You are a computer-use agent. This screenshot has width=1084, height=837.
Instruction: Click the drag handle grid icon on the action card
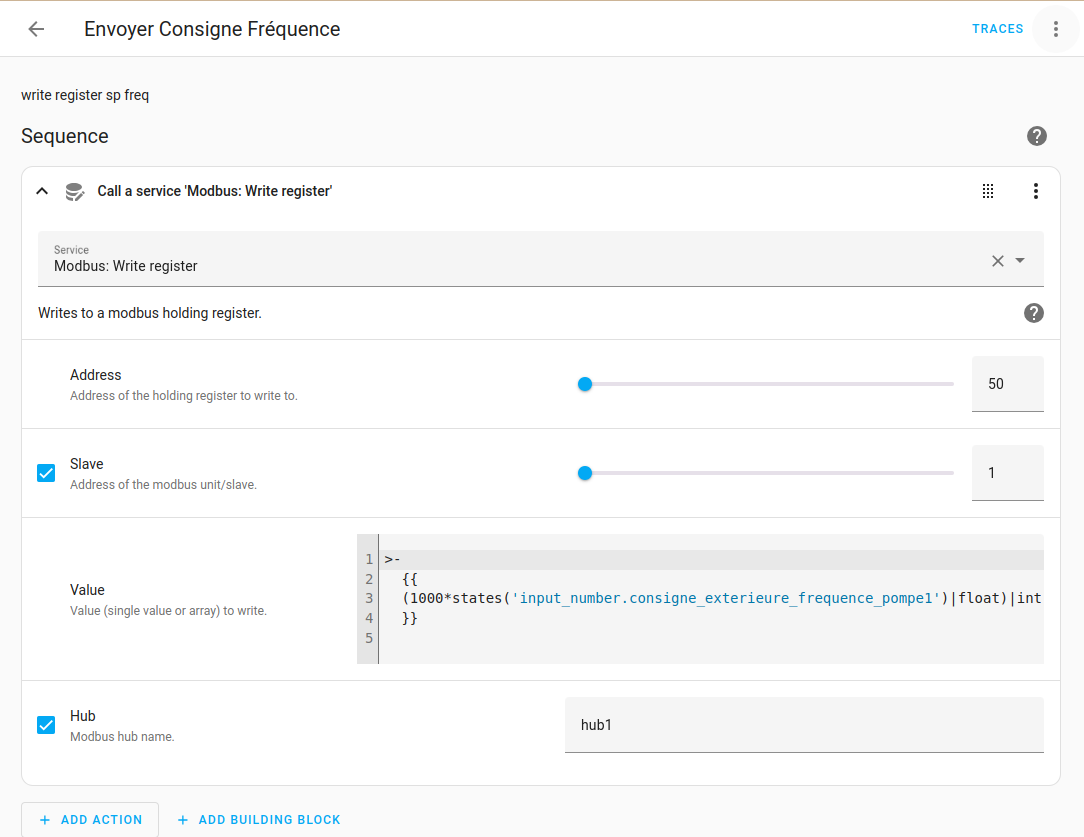(x=988, y=191)
